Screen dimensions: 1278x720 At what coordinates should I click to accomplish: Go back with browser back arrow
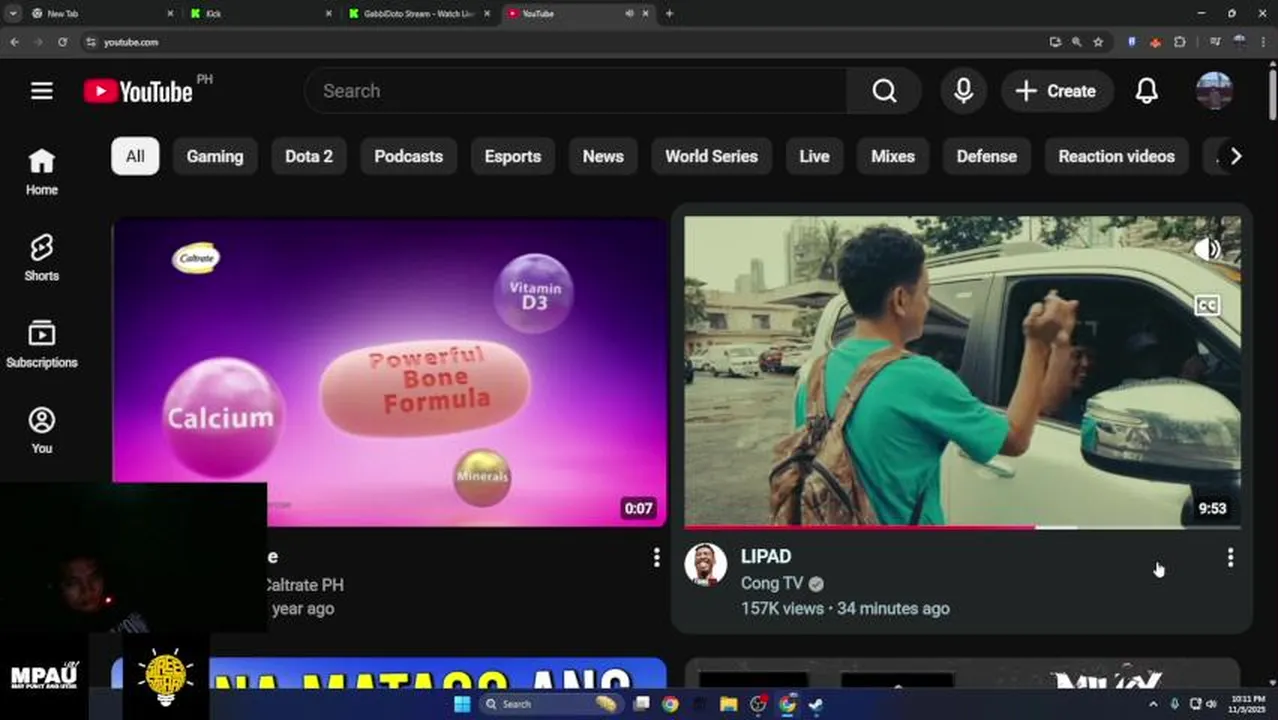click(x=14, y=42)
